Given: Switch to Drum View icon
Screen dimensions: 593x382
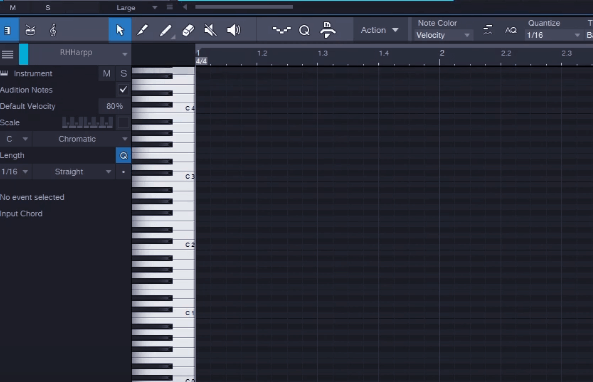Looking at the screenshot, I should (30, 30).
